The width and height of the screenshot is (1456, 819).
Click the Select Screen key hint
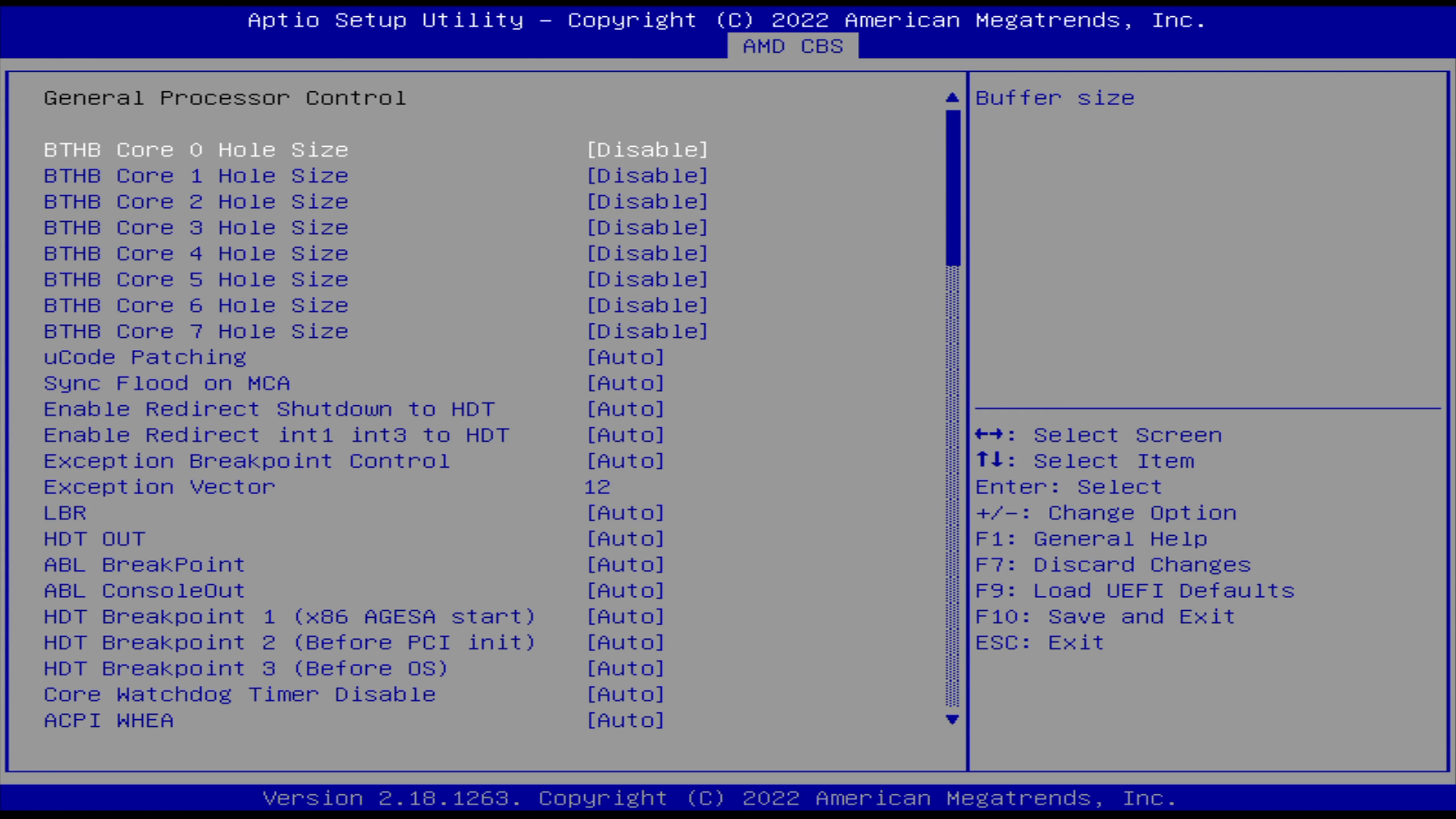coord(1099,435)
